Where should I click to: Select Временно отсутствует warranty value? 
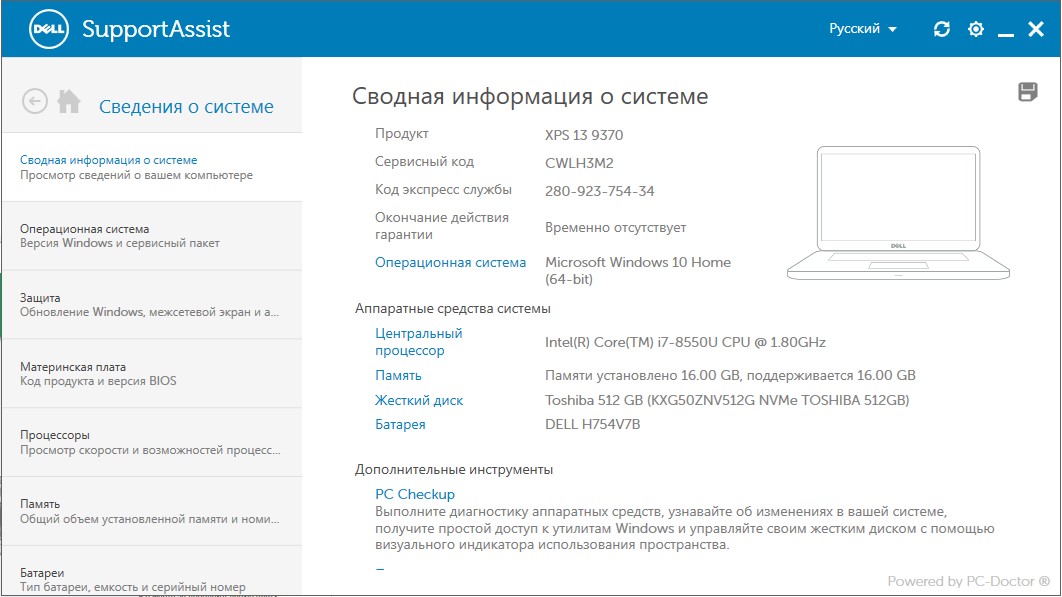coord(616,228)
